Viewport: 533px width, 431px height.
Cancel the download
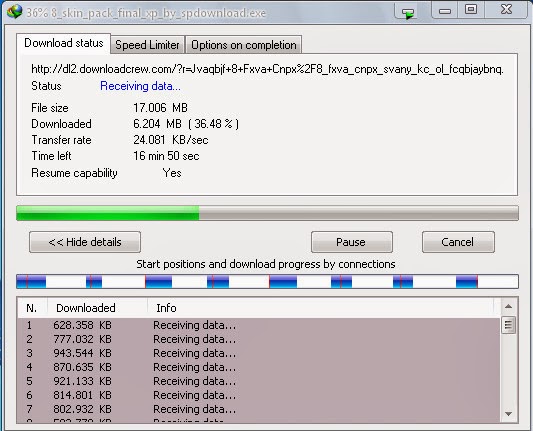point(458,242)
